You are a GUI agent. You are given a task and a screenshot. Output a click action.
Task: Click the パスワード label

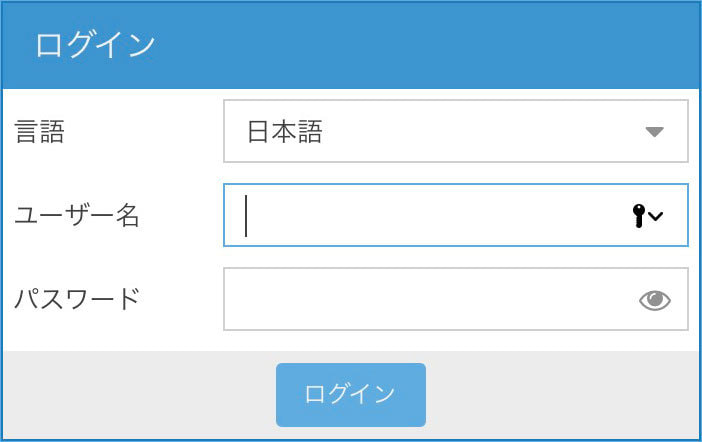(77, 299)
